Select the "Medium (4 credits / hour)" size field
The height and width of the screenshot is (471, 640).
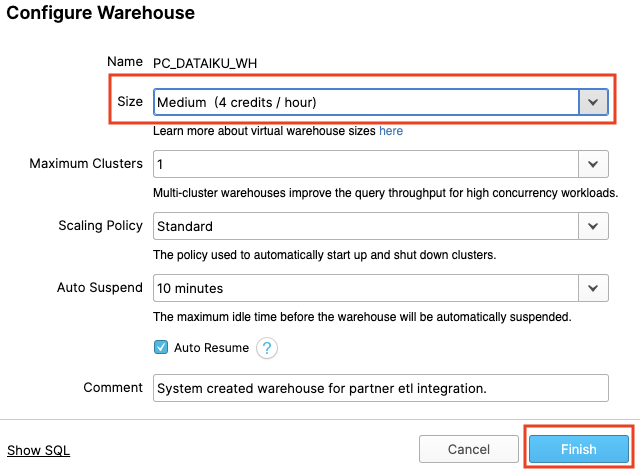[365, 102]
